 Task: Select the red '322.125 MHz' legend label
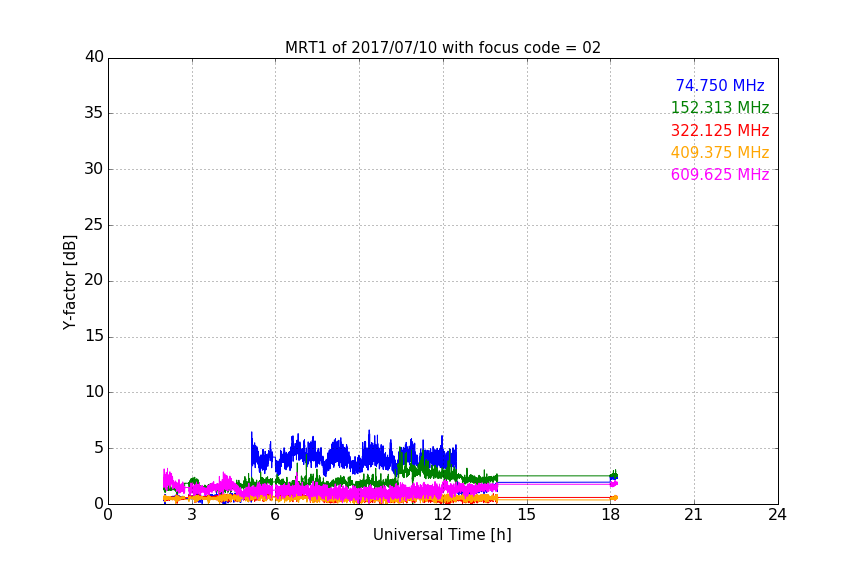(720, 130)
